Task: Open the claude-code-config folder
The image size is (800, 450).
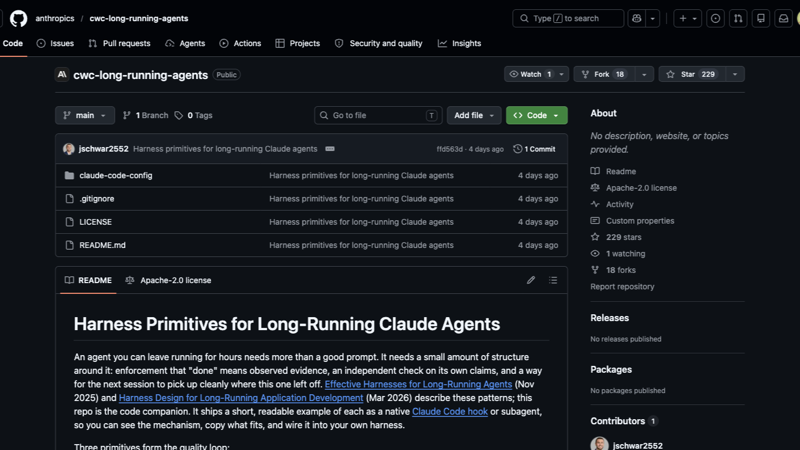Action: (x=116, y=176)
